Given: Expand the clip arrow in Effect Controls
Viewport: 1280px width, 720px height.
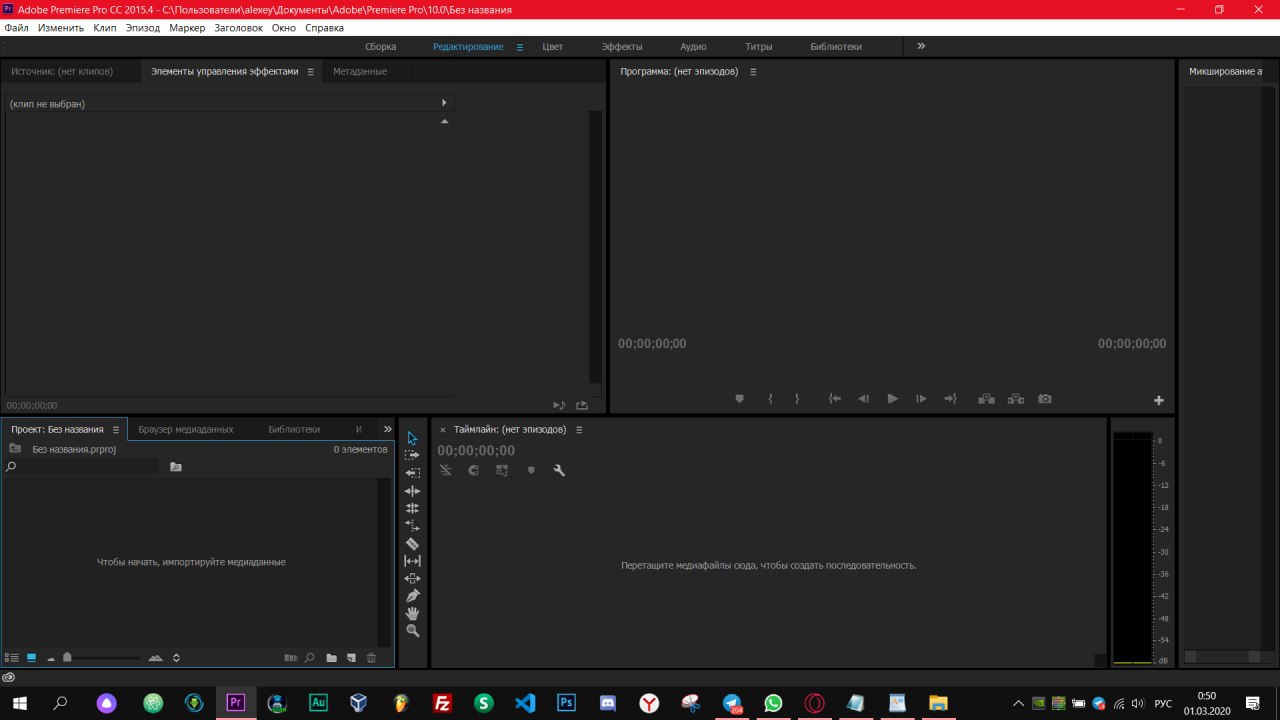Looking at the screenshot, I should (444, 103).
